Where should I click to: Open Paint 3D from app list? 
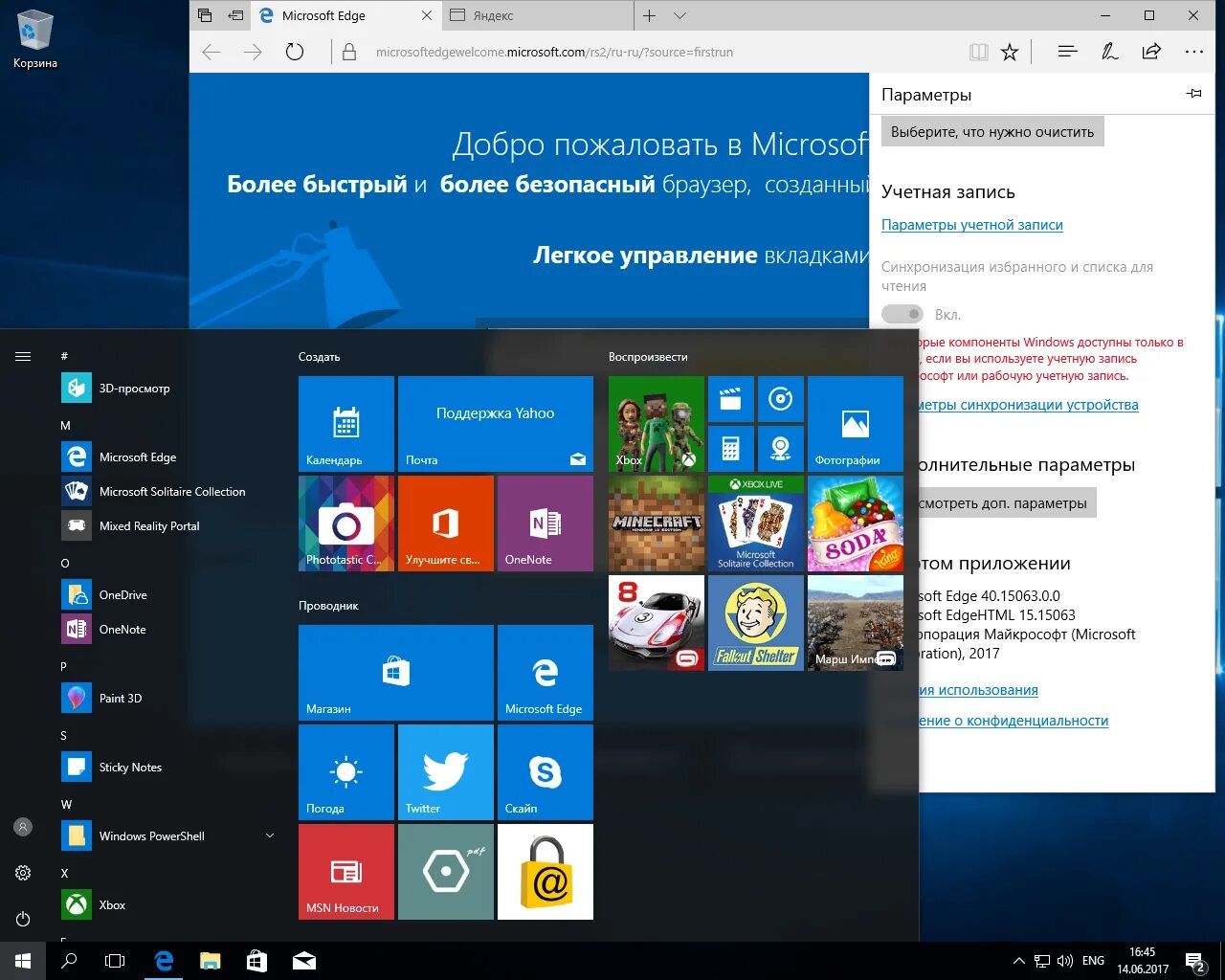[x=167, y=698]
